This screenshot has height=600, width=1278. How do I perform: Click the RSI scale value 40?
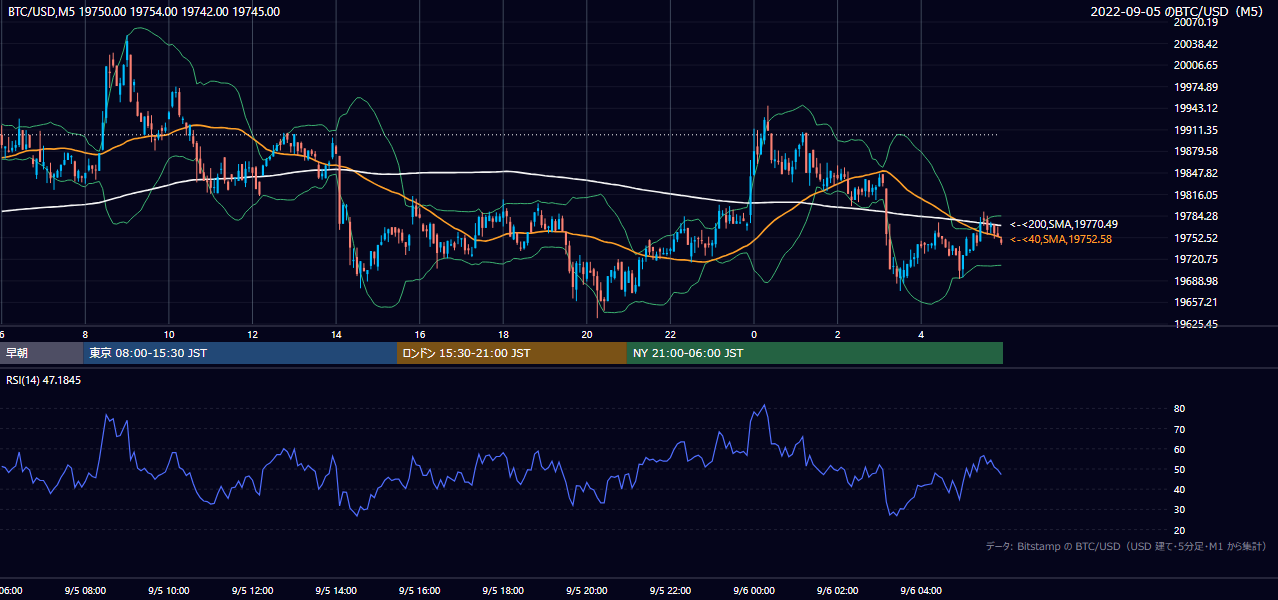[x=1180, y=489]
